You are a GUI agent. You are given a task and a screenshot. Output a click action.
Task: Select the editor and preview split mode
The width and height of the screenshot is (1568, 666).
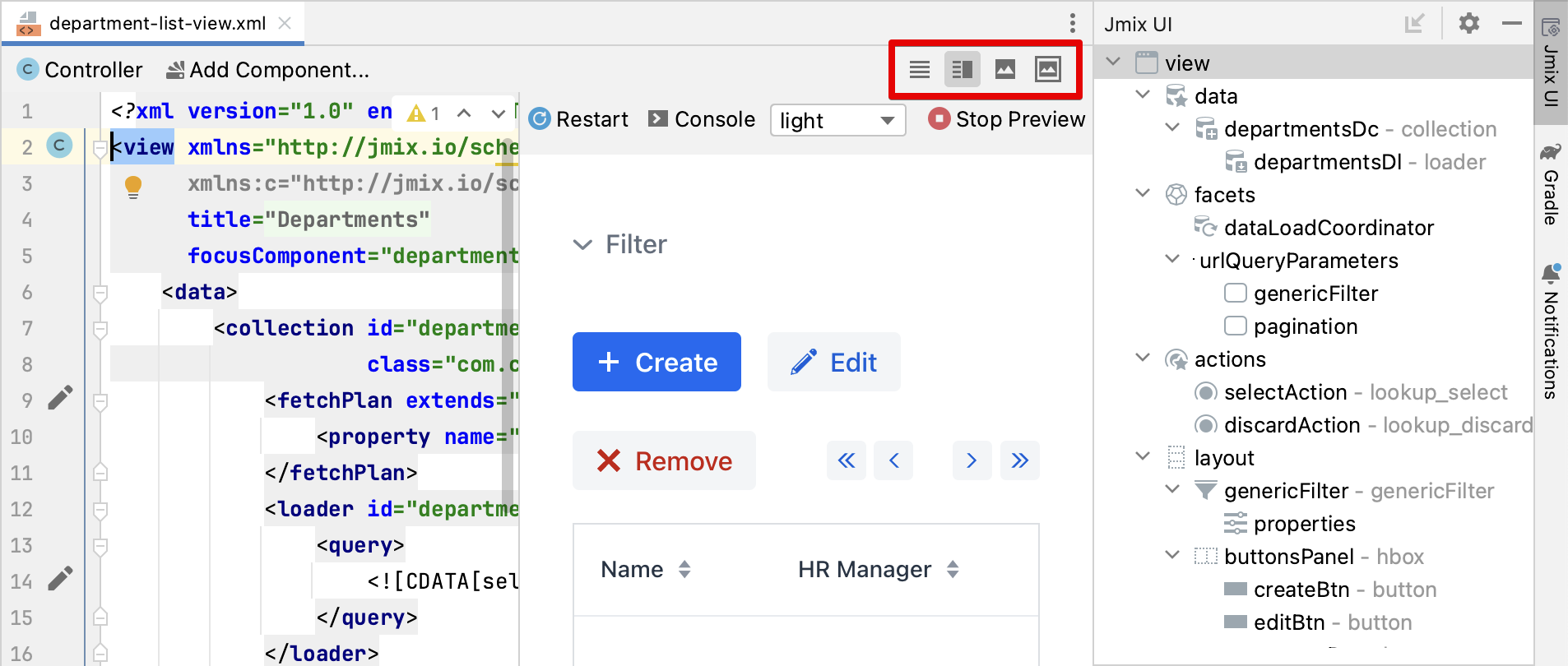962,69
